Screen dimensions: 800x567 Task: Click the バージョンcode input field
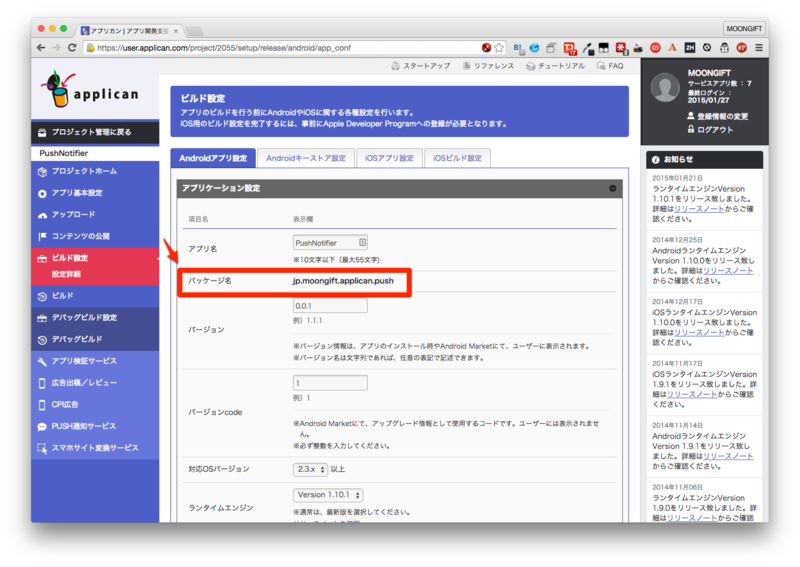[x=330, y=383]
